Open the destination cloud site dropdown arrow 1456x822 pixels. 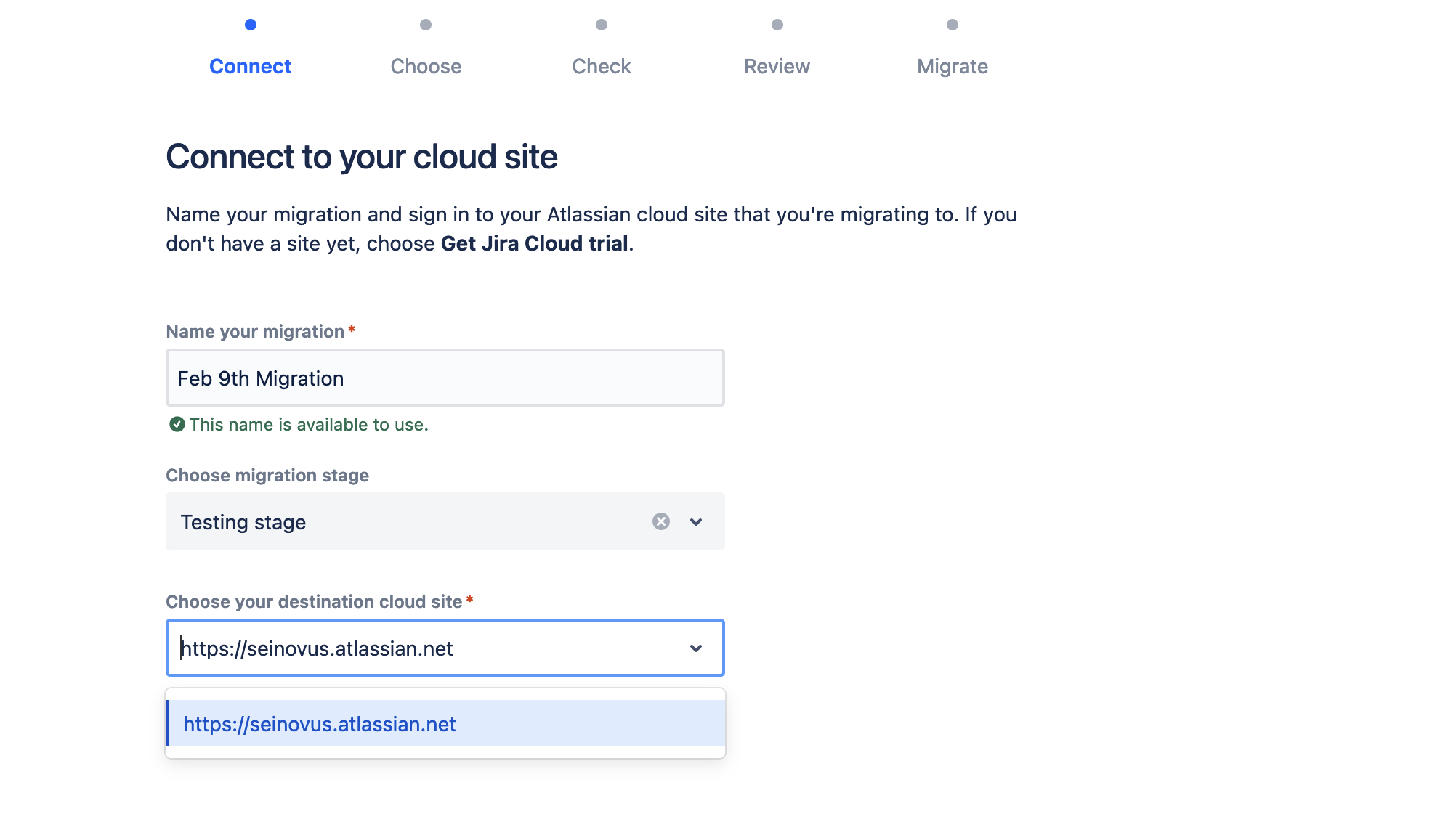(696, 648)
